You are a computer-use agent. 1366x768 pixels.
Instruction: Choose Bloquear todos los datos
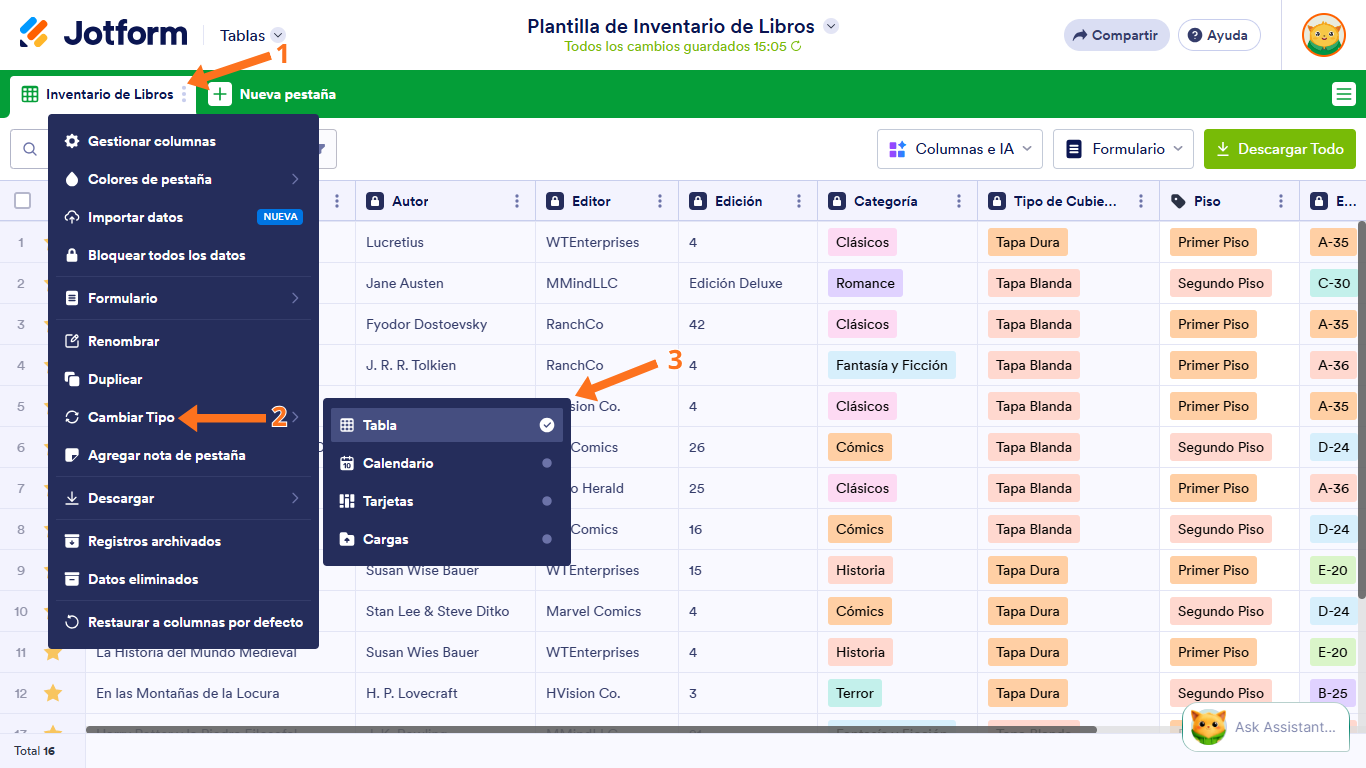point(183,255)
